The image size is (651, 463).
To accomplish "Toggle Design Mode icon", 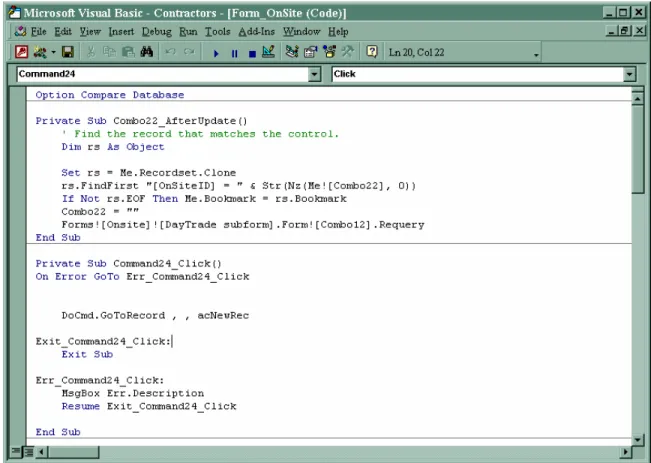I will pos(269,52).
